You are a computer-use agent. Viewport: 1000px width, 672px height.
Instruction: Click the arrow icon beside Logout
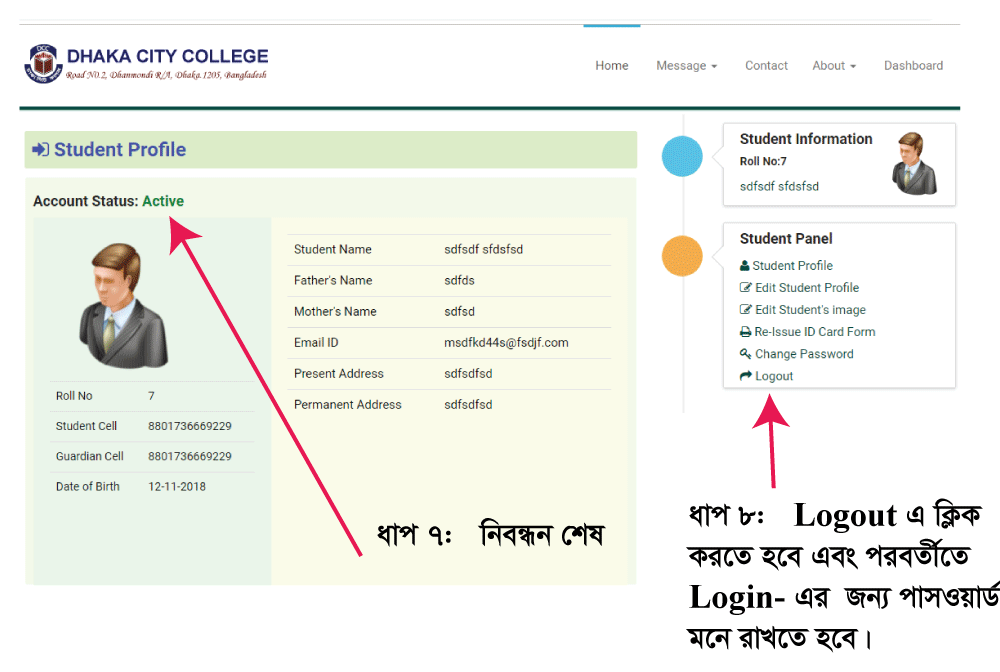coord(745,376)
